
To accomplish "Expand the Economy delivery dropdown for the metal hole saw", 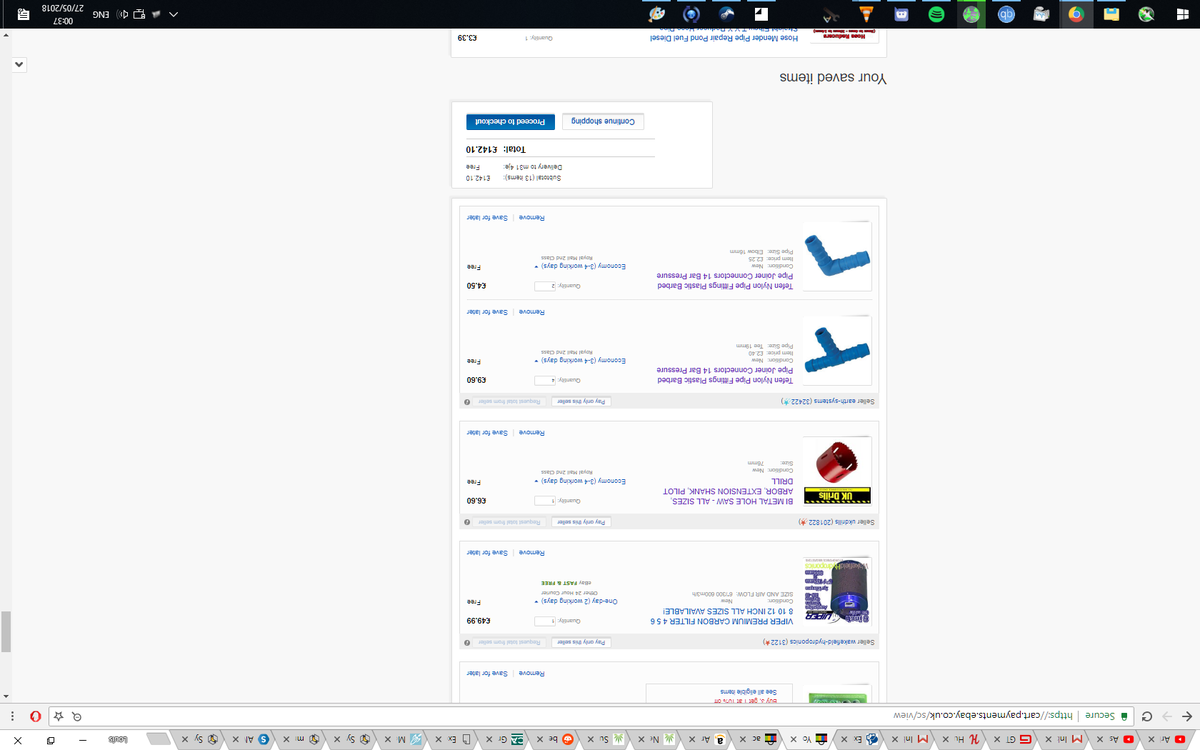I will (x=534, y=481).
